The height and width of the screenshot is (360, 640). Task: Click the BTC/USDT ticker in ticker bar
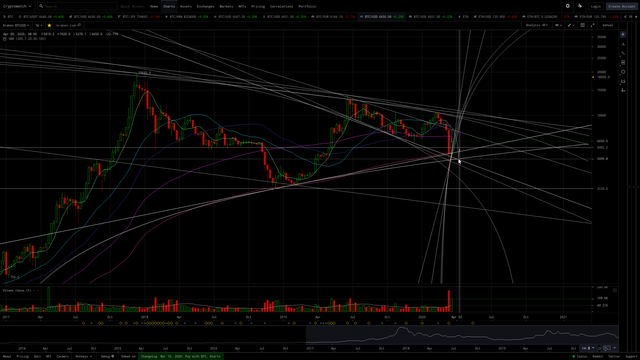click(x=42, y=17)
